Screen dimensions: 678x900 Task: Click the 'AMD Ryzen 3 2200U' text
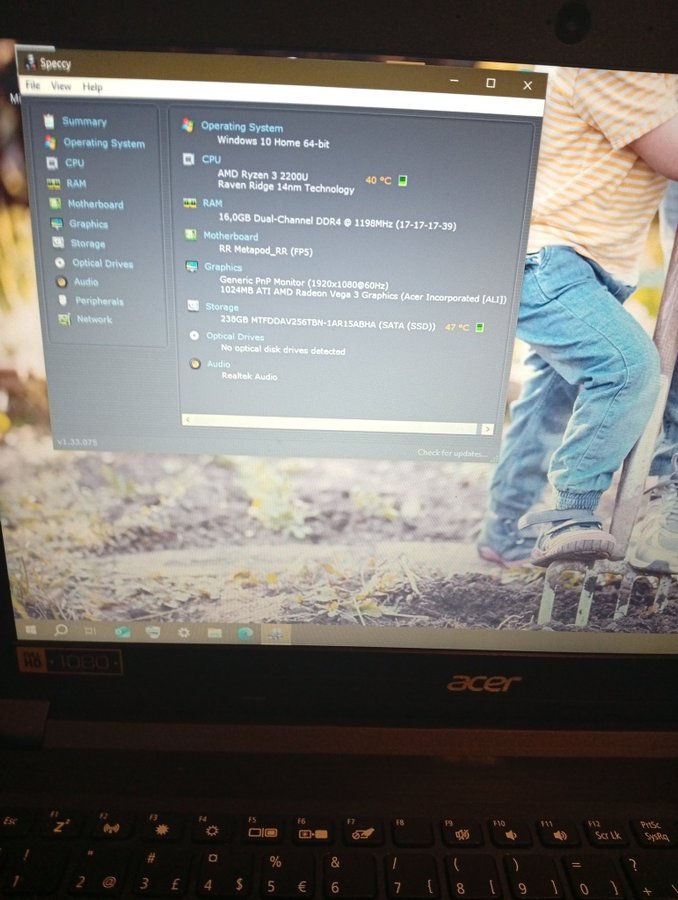coord(263,174)
